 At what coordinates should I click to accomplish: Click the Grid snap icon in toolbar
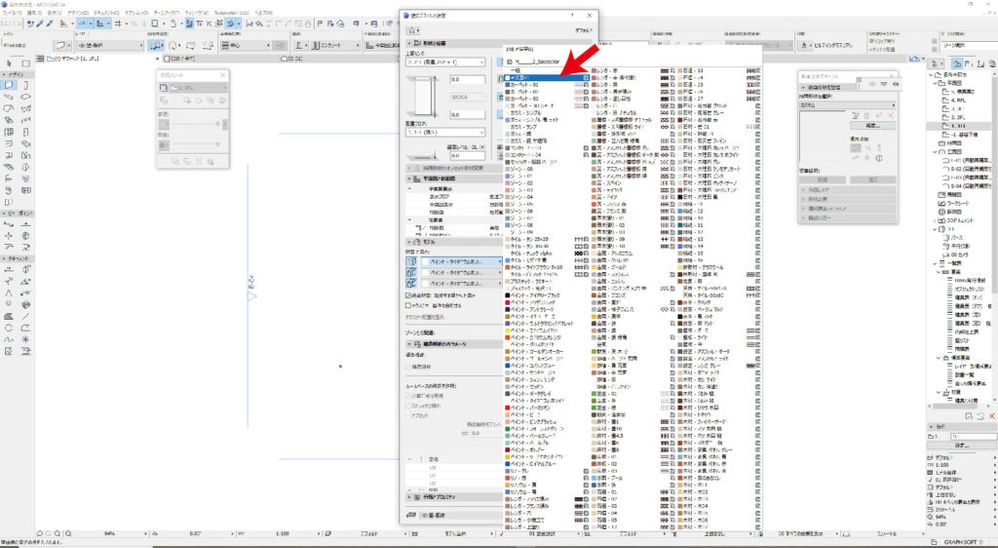(x=118, y=24)
